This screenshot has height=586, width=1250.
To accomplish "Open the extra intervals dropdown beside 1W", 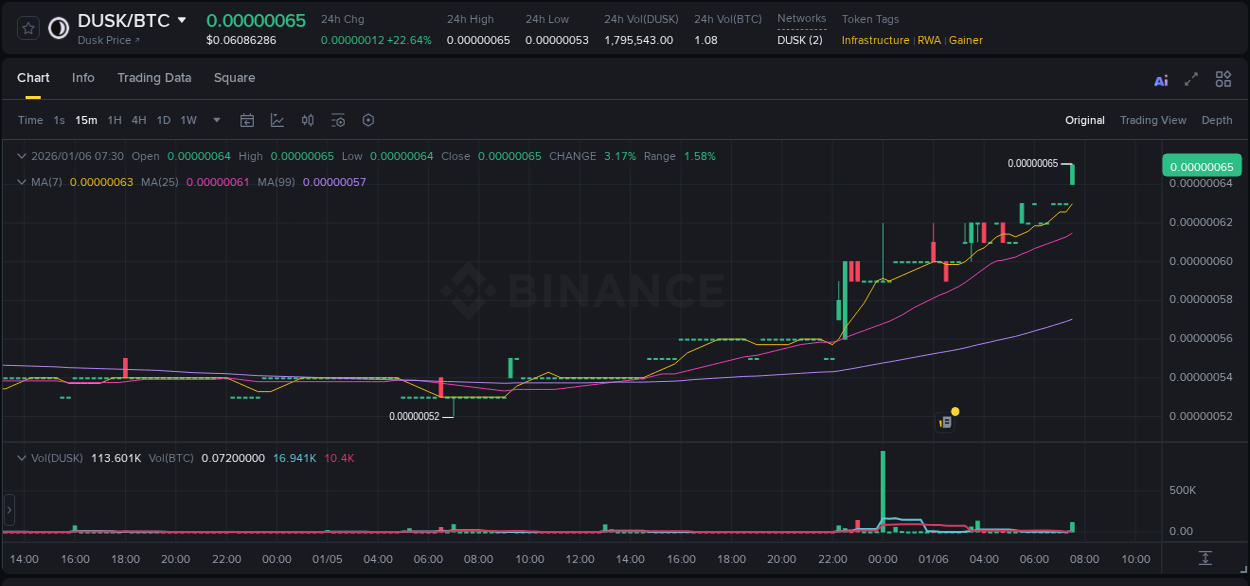I will click(215, 119).
